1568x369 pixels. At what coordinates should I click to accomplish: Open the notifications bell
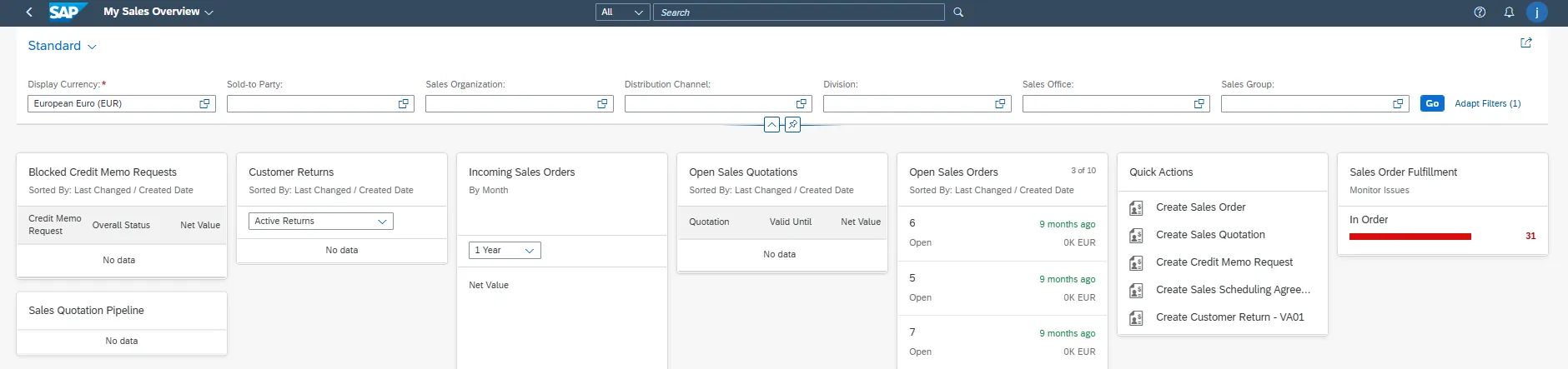tap(1509, 12)
